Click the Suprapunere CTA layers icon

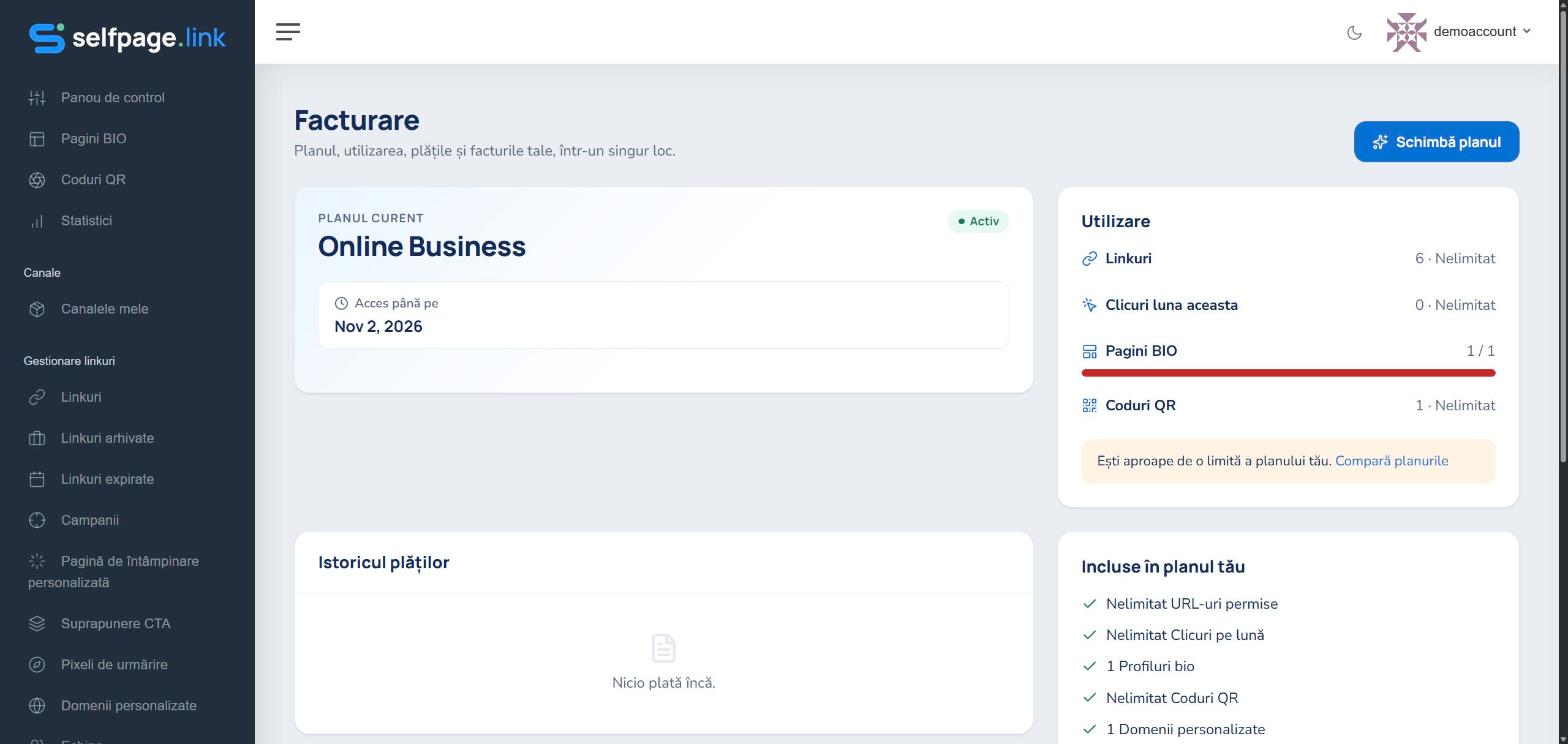click(x=37, y=624)
